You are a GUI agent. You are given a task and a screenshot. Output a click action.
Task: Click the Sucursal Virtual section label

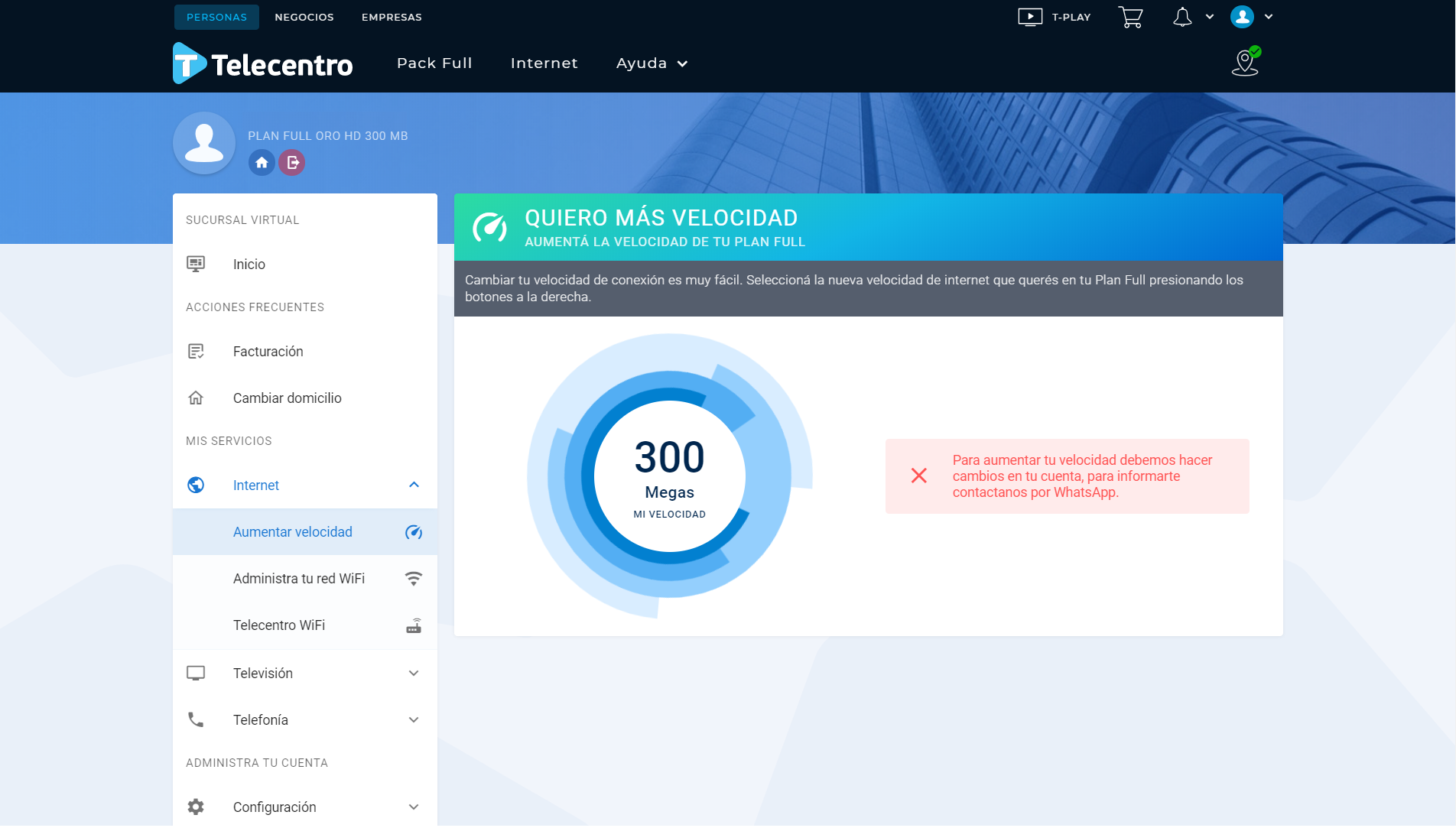tap(242, 220)
